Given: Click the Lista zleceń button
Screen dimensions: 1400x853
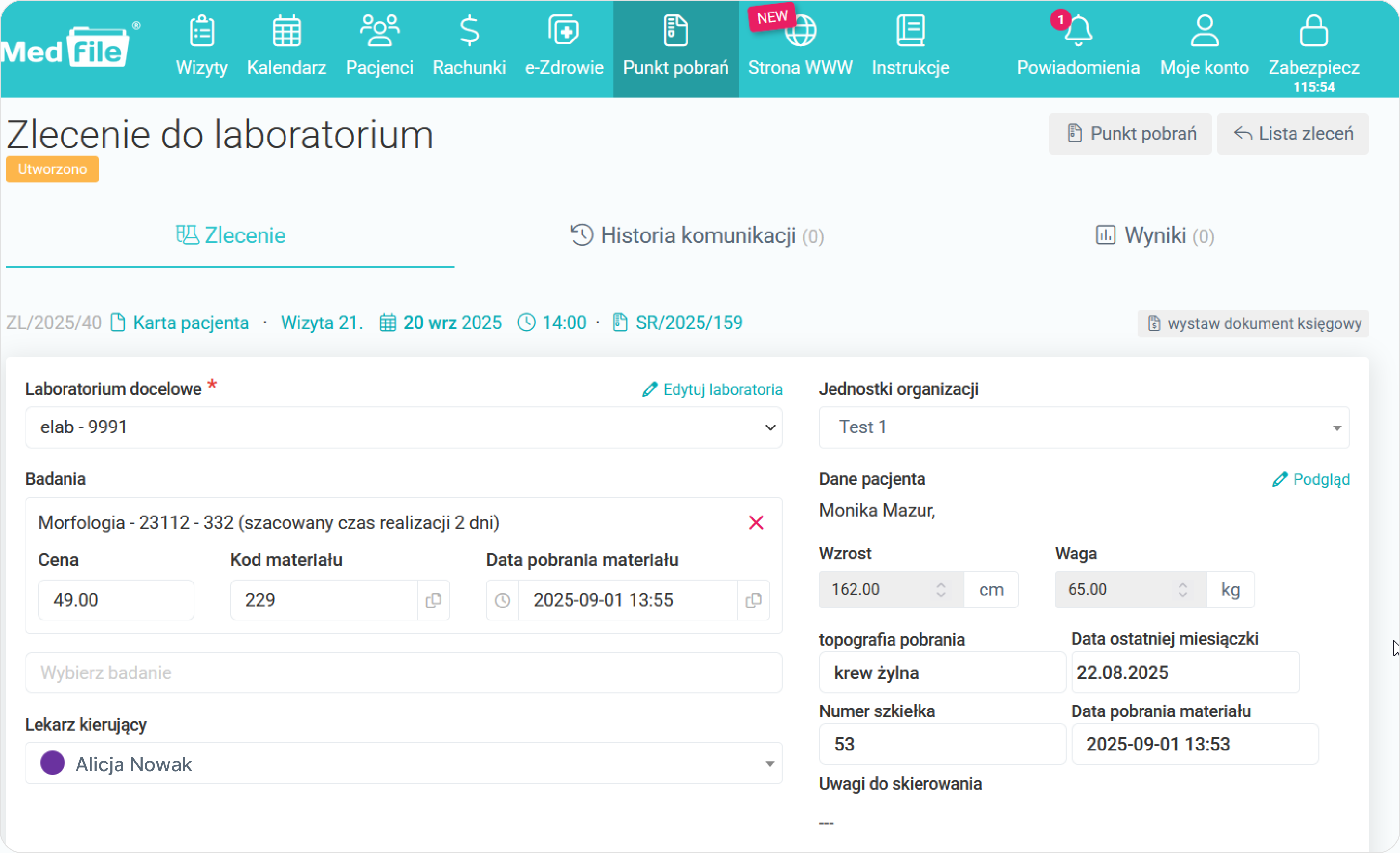Looking at the screenshot, I should point(1293,133).
